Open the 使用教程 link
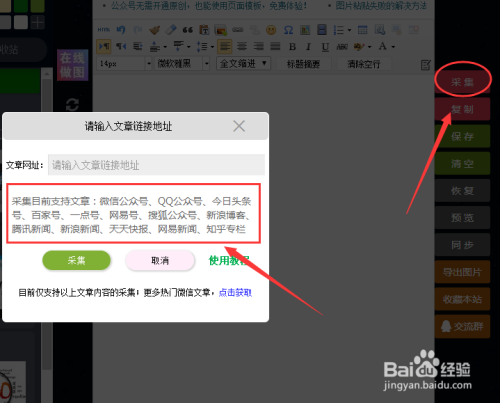Screen dimensions: 500x403 [x=229, y=260]
